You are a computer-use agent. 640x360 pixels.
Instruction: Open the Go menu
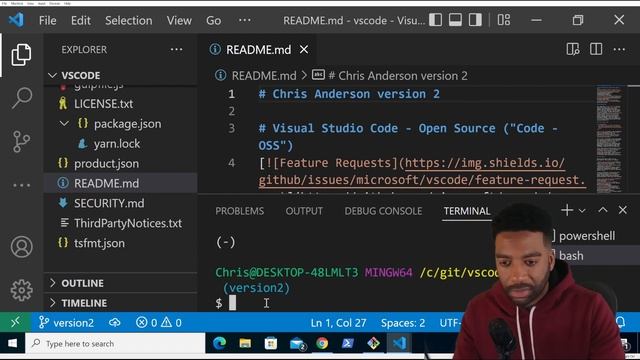(x=213, y=20)
